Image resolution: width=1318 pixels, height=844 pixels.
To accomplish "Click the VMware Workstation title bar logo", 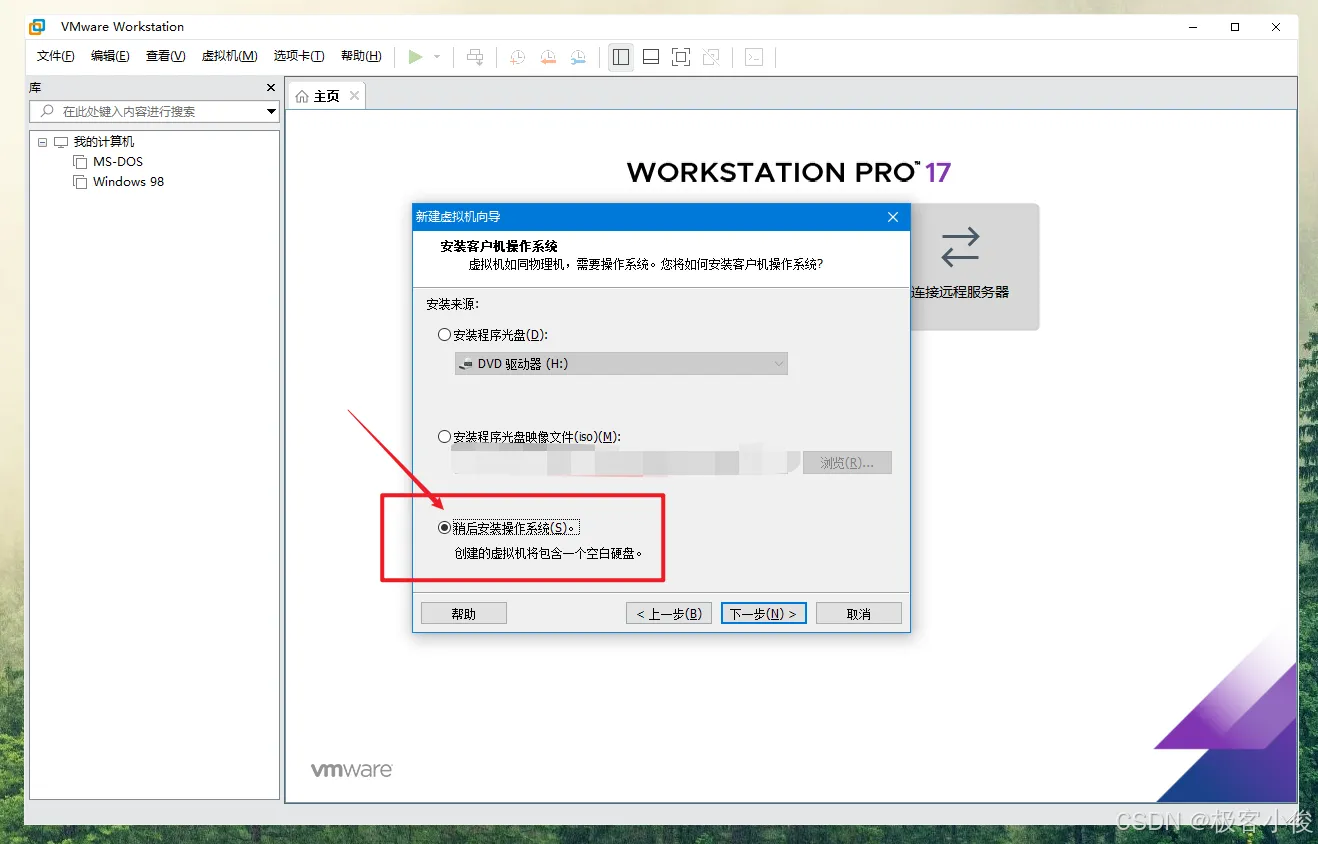I will pyautogui.click(x=37, y=27).
